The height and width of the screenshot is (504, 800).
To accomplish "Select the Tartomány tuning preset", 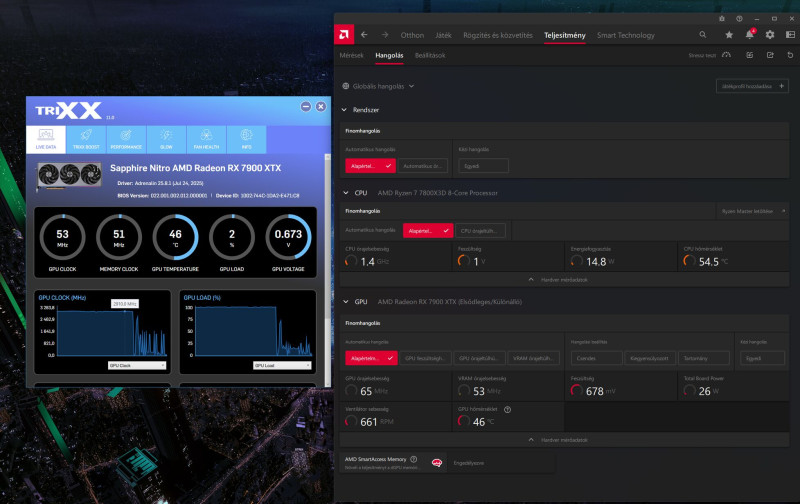I will (704, 358).
